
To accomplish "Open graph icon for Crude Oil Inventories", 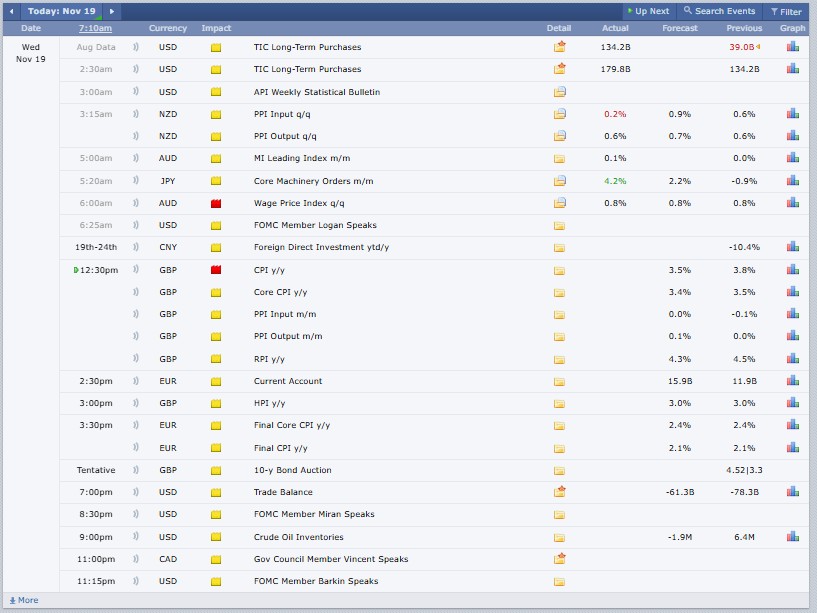I will pyautogui.click(x=792, y=537).
